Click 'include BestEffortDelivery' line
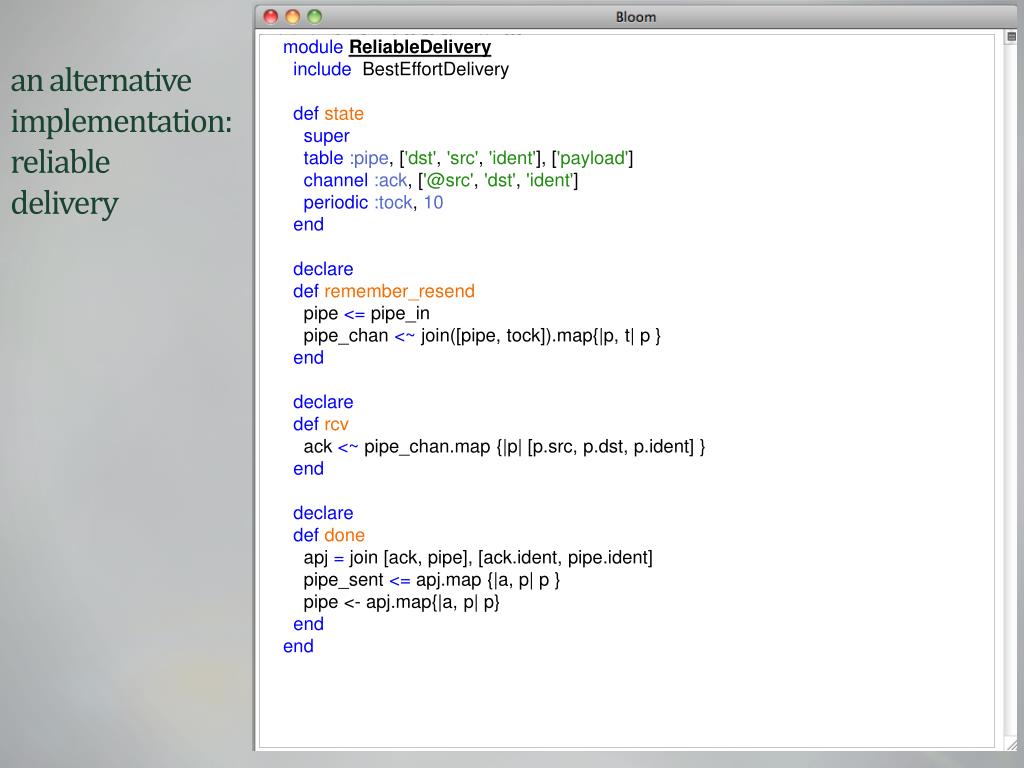This screenshot has width=1024, height=768. pyautogui.click(x=400, y=69)
